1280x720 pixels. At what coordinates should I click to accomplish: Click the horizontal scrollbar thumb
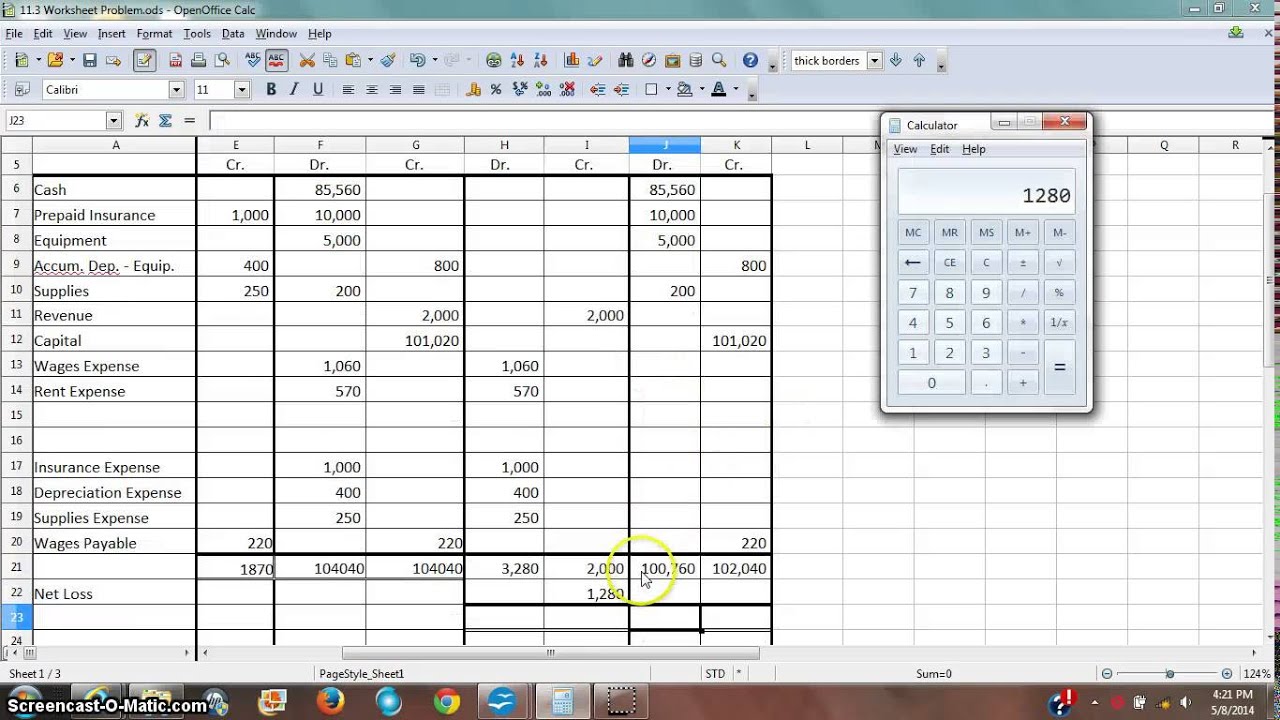click(551, 653)
